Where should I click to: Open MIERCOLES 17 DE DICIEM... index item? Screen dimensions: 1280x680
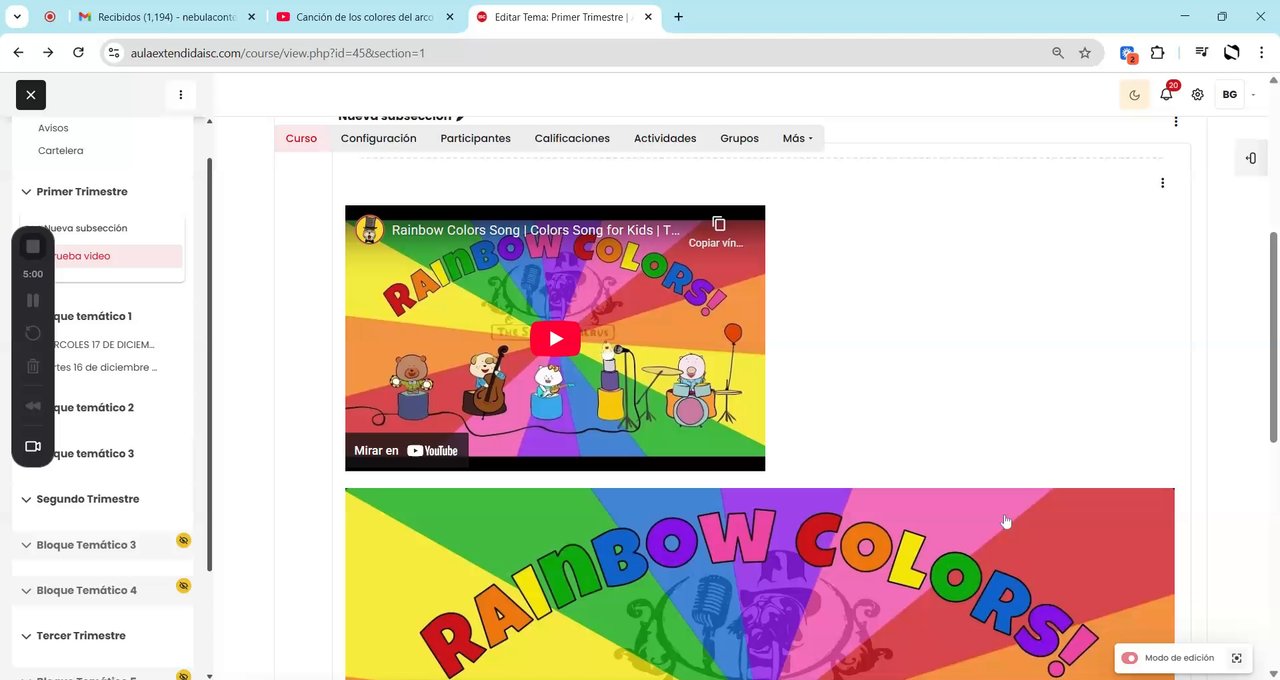pyautogui.click(x=103, y=344)
